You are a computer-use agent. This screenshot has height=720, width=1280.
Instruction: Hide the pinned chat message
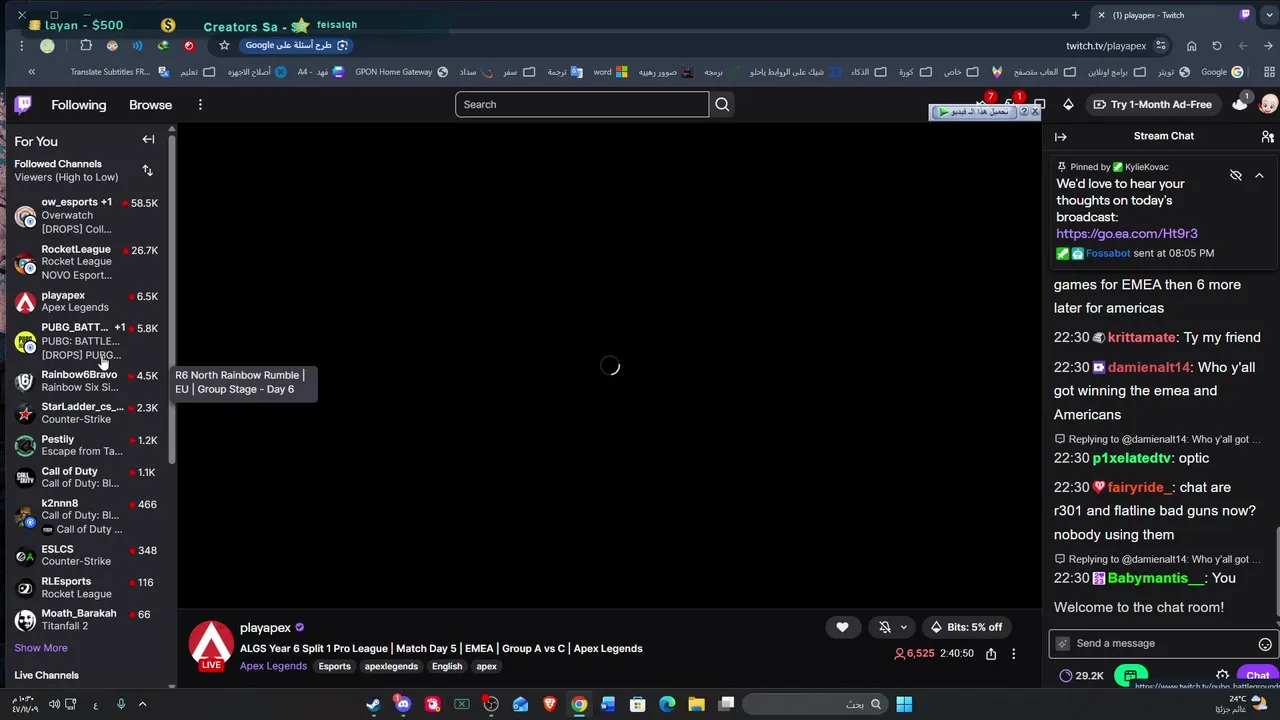point(1236,175)
